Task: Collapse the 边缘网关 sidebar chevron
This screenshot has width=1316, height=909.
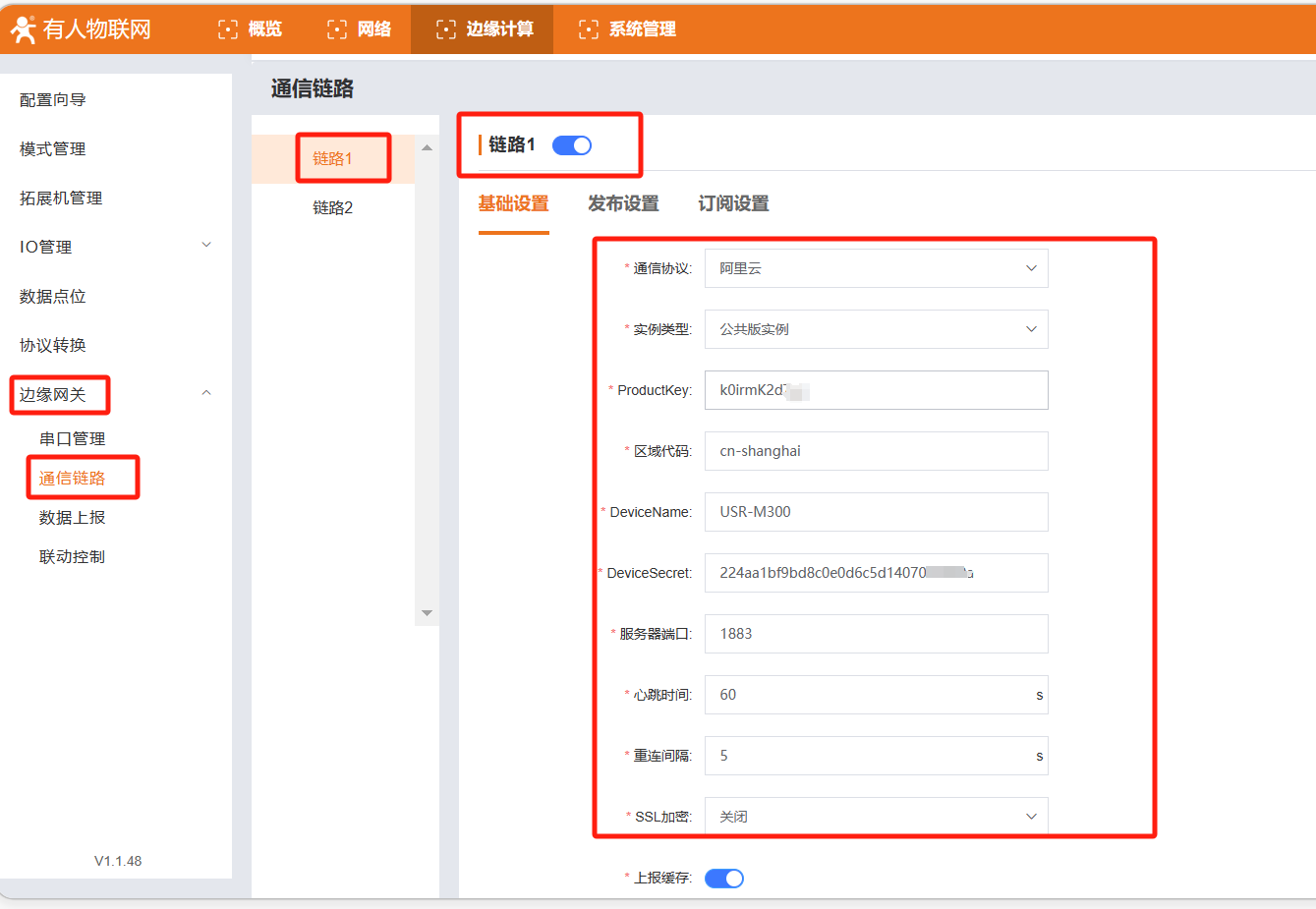Action: (206, 393)
